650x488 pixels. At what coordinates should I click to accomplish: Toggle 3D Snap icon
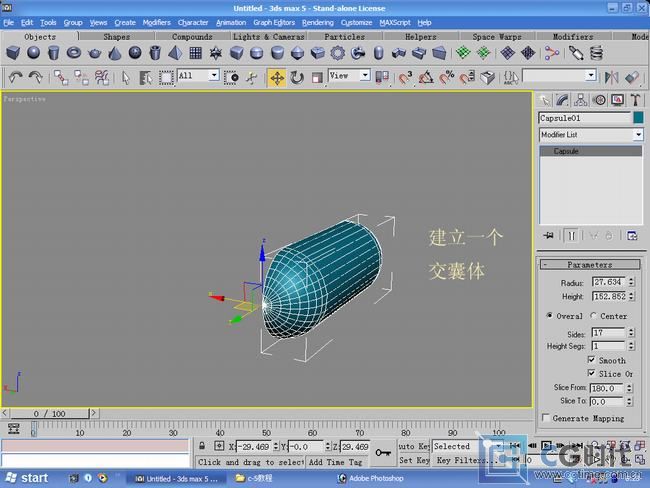pos(405,78)
